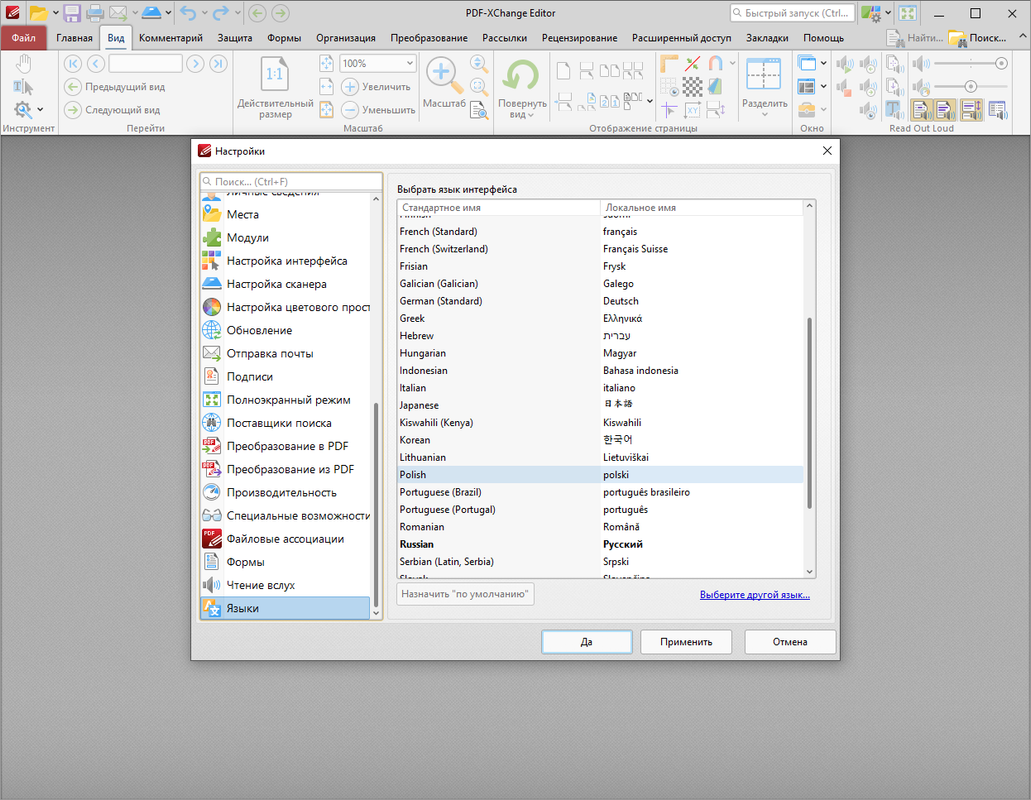
Task: Click the Применить button
Action: tap(686, 642)
